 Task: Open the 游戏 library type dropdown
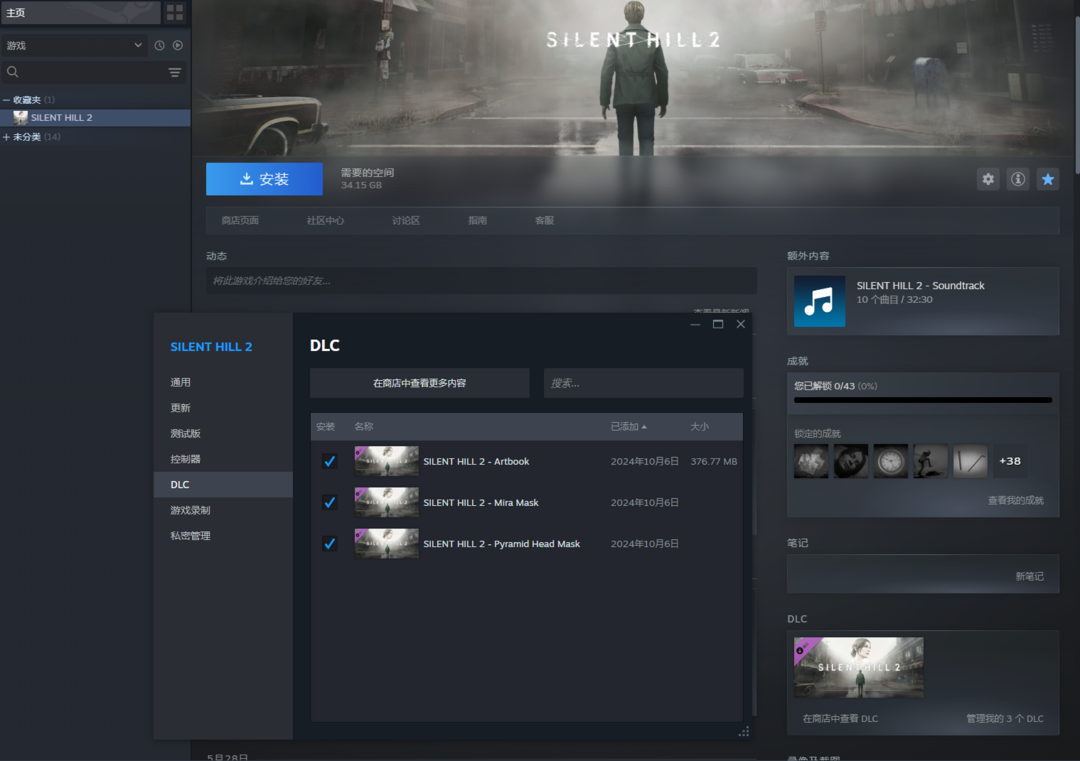74,45
